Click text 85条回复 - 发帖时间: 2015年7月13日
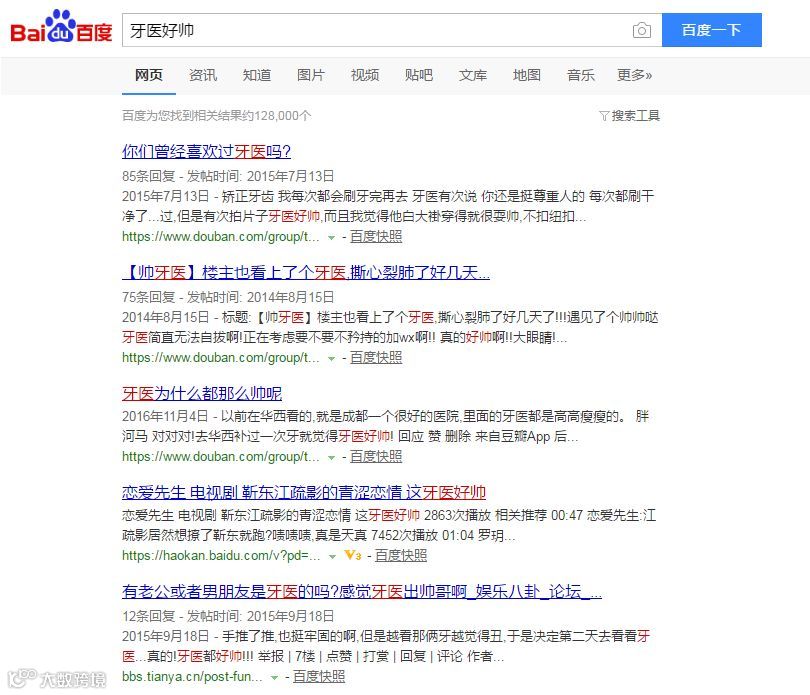Screen dimensions: 810x695 (x=228, y=176)
